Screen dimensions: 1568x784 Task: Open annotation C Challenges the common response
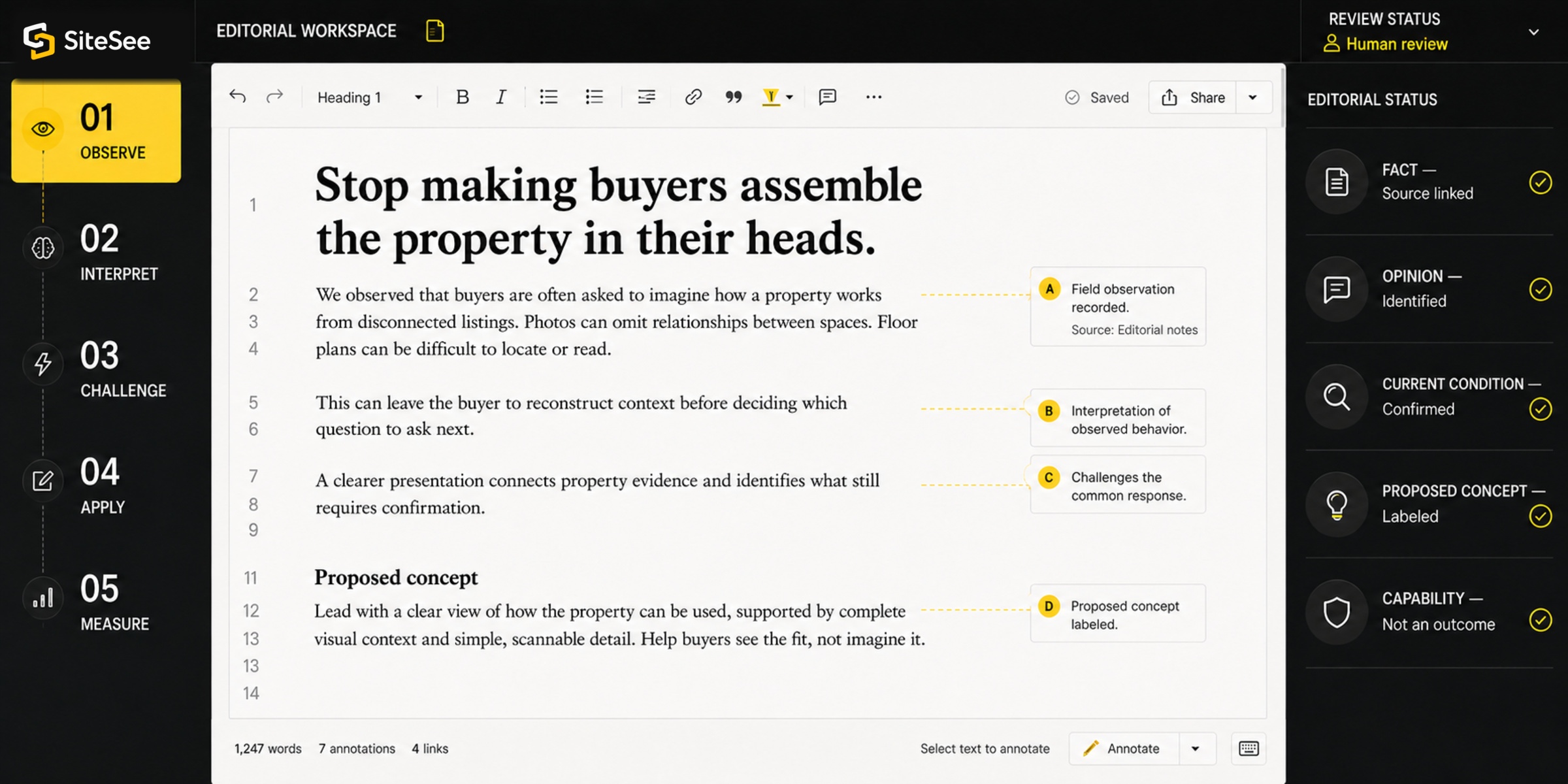[x=1119, y=485]
